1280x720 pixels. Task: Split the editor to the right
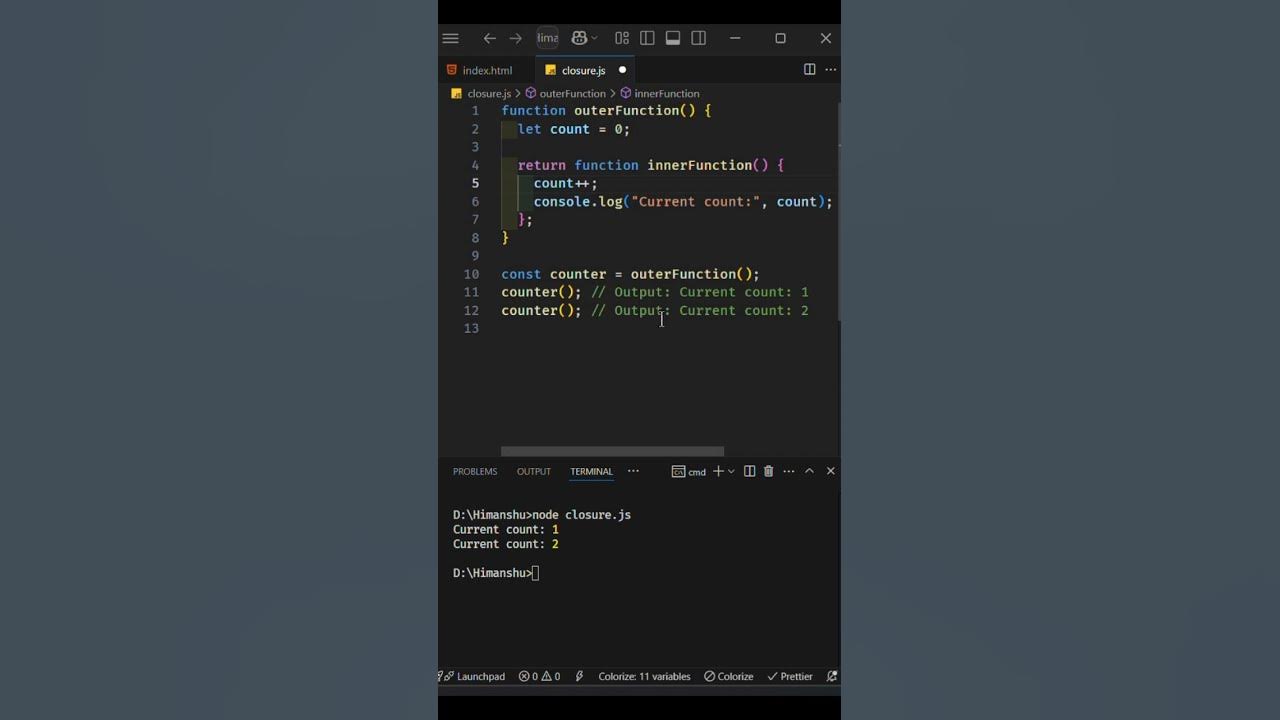coord(809,69)
